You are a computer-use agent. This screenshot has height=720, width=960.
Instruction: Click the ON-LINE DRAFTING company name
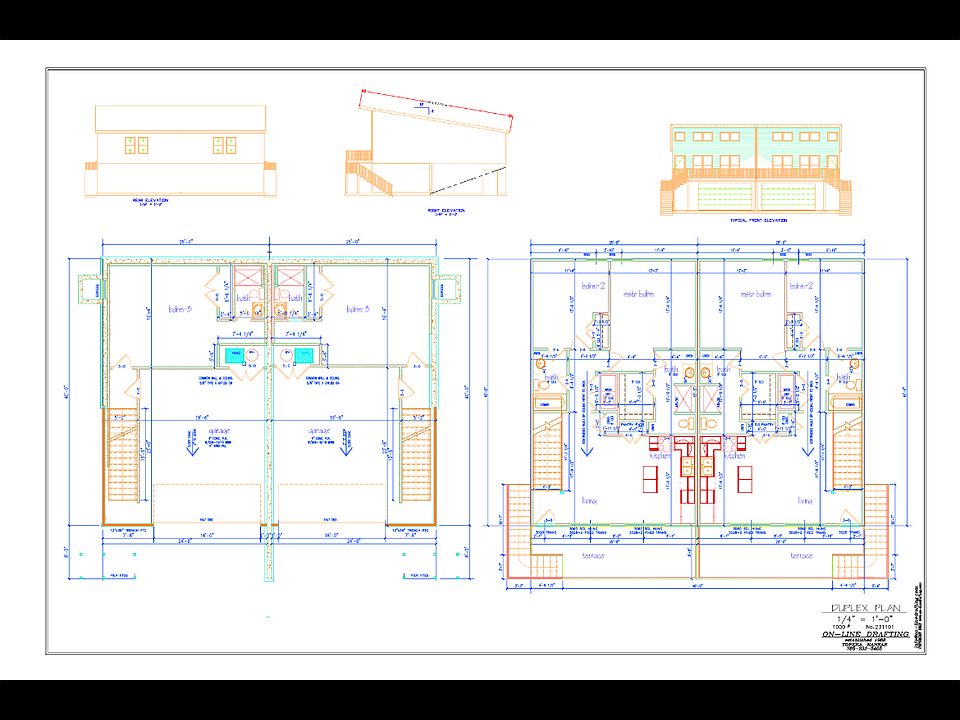click(865, 634)
